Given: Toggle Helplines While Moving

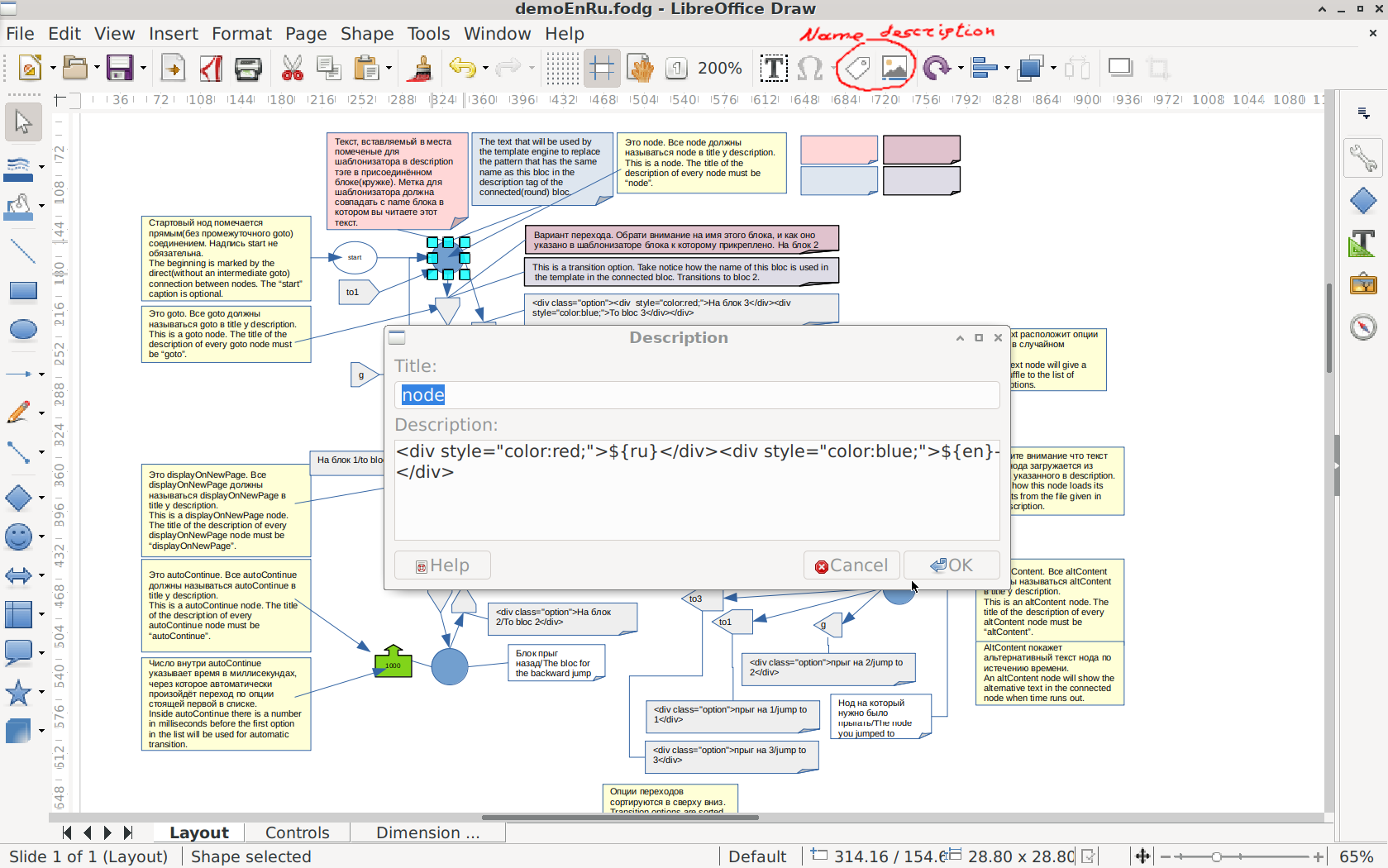Looking at the screenshot, I should coord(602,68).
